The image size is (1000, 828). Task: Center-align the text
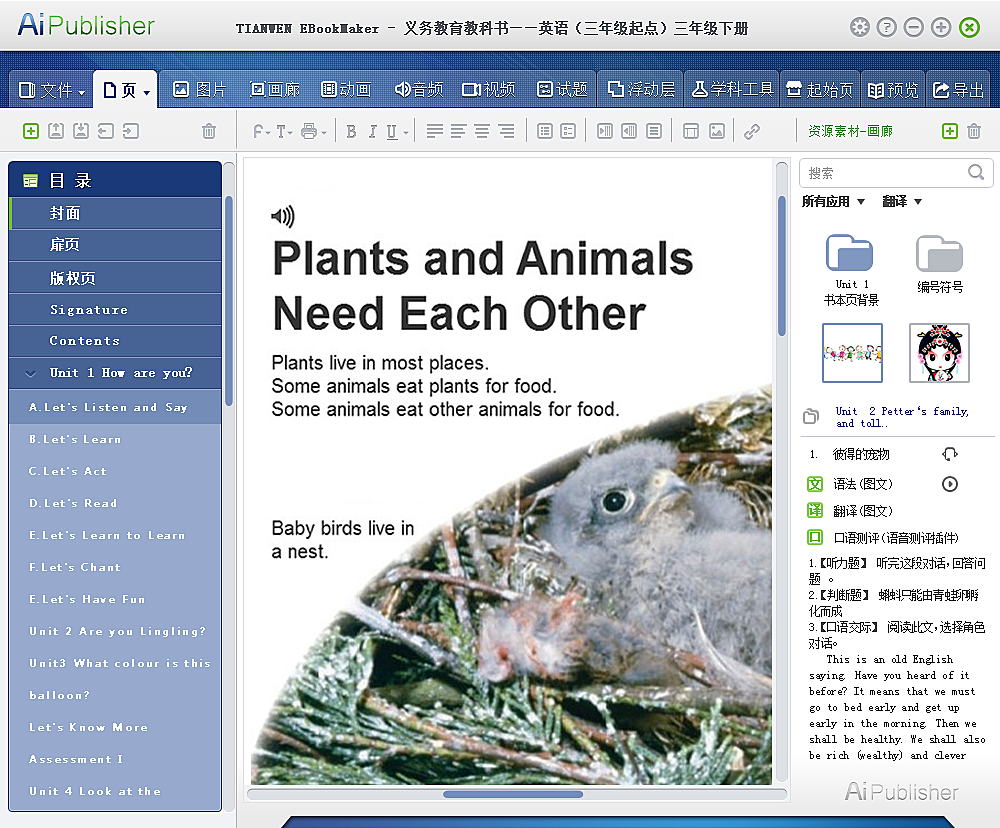(x=482, y=131)
